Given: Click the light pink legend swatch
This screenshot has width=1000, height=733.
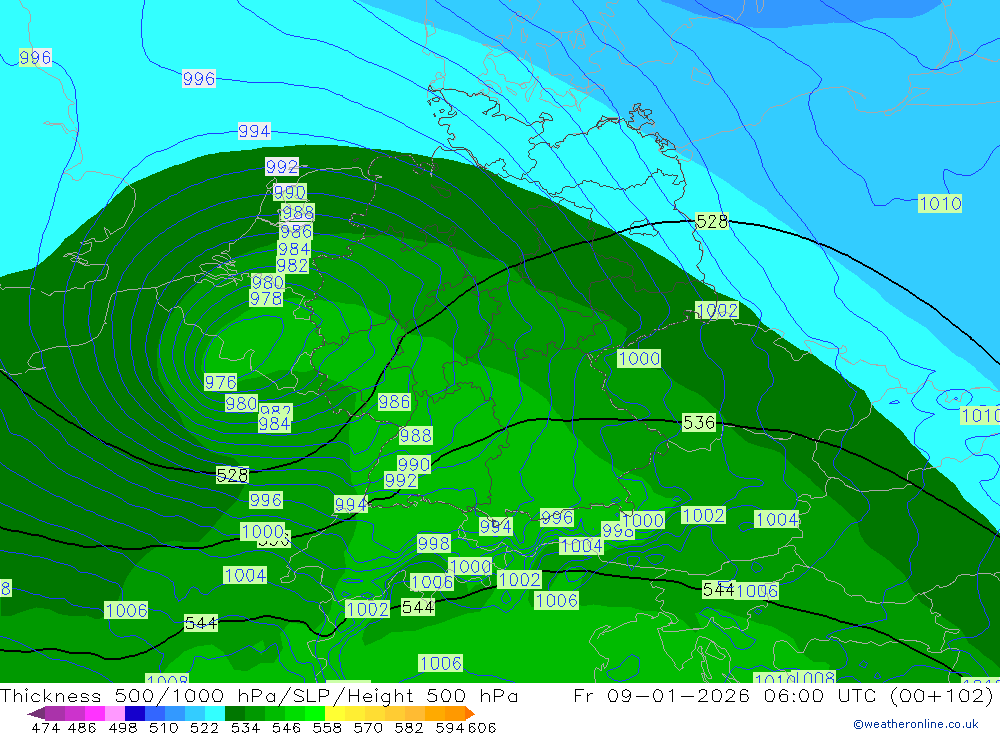Looking at the screenshot, I should click(x=113, y=713).
